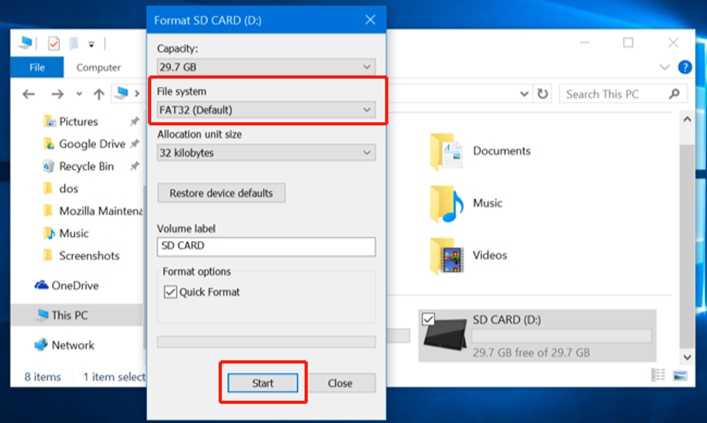The height and width of the screenshot is (423, 707).
Task: Click the blue Help question mark icon
Action: click(685, 67)
